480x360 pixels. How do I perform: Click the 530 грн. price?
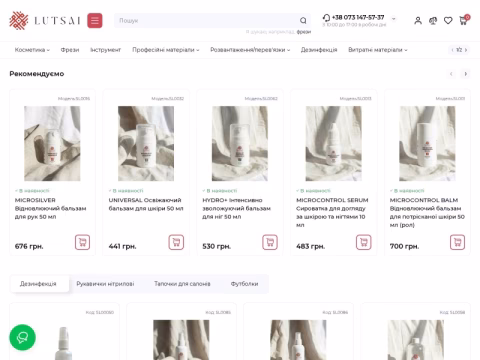pos(216,246)
